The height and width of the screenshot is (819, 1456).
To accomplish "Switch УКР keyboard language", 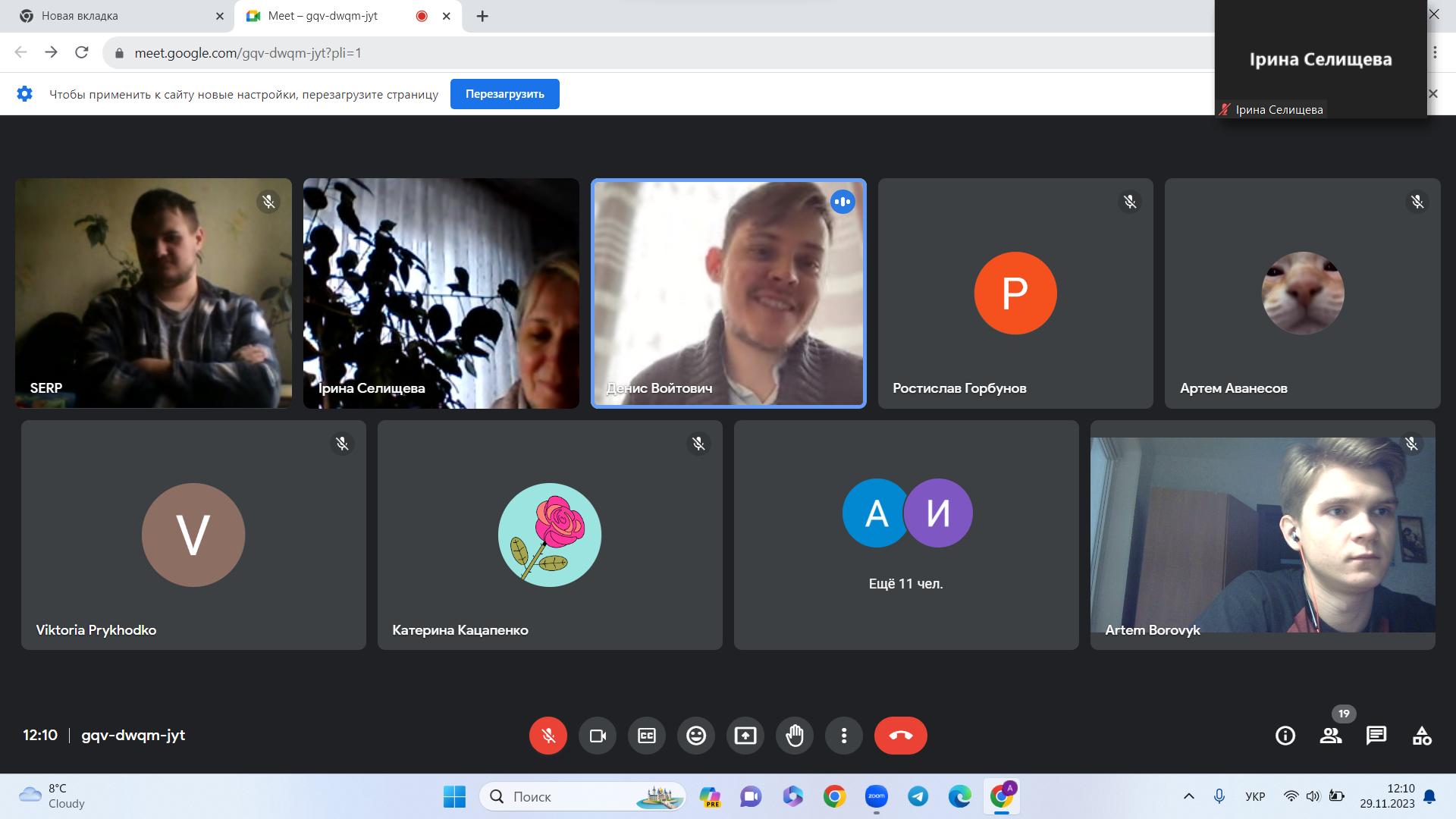I will [1255, 796].
